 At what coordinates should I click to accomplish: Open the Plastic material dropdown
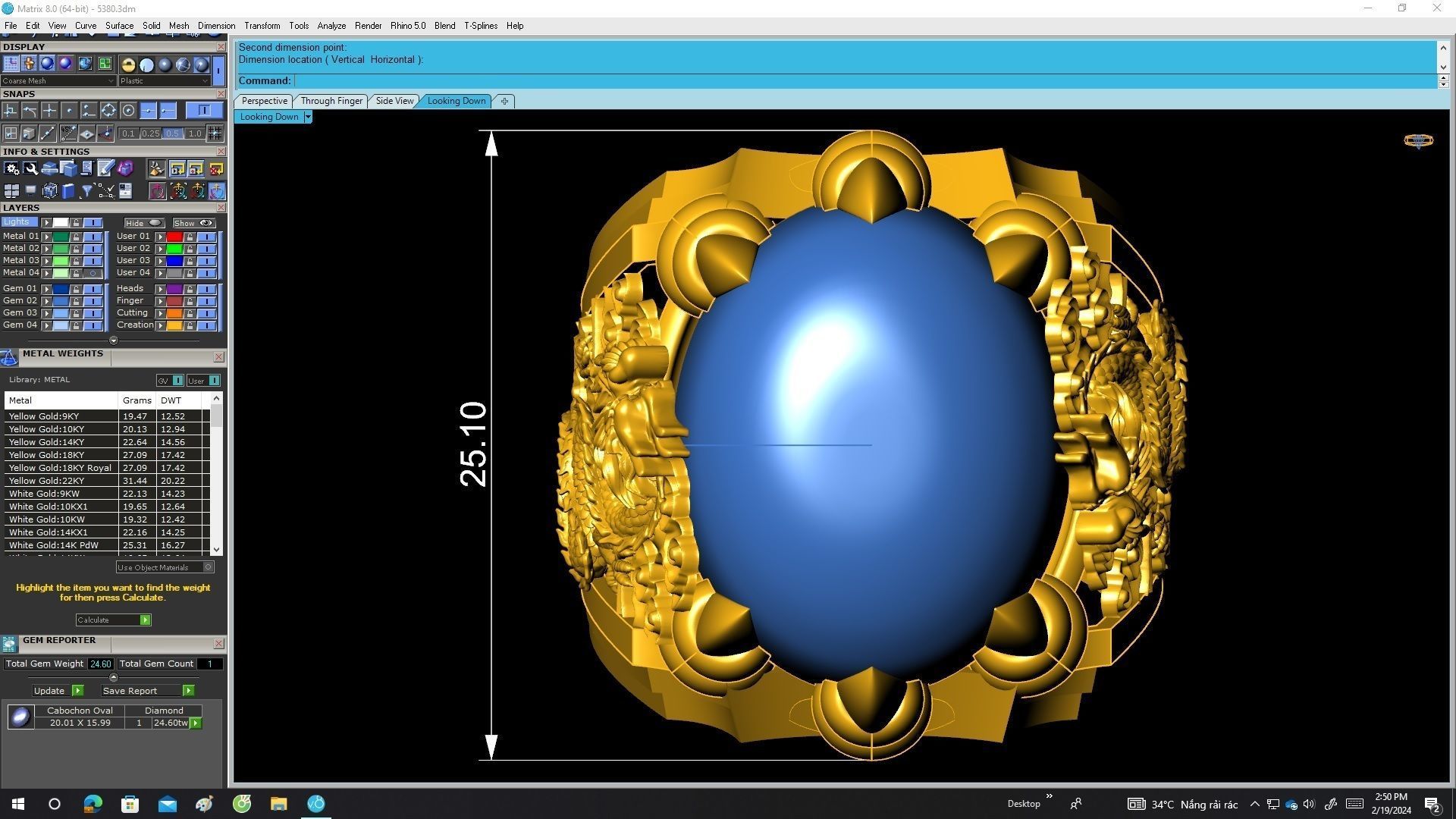point(165,81)
